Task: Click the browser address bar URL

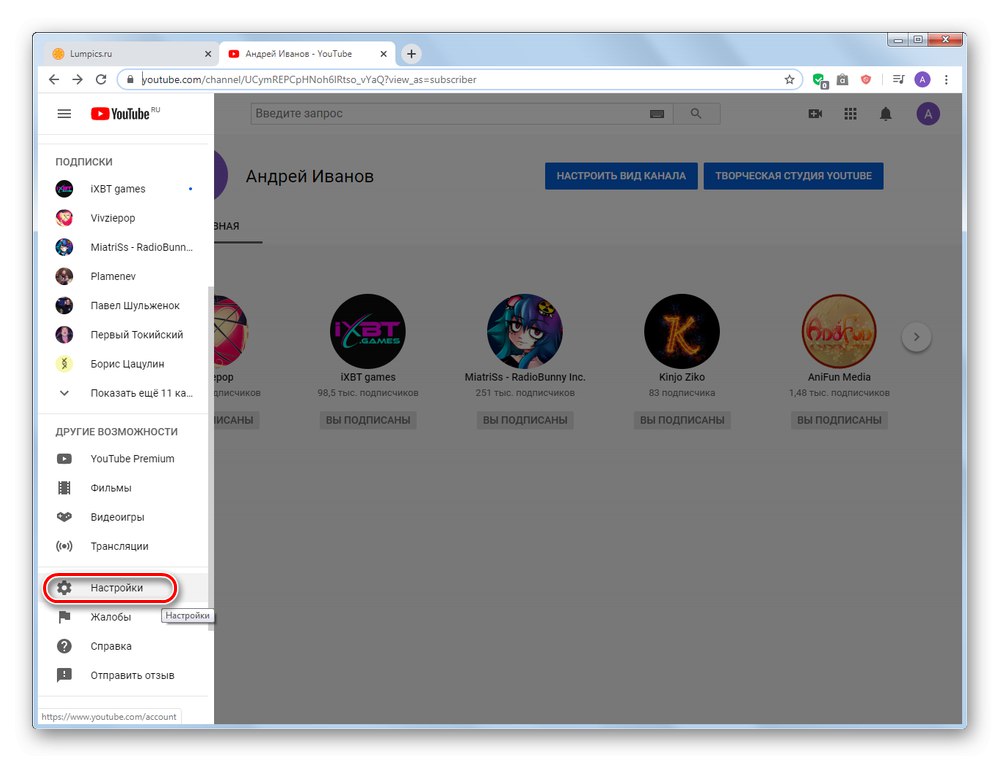Action: (x=309, y=80)
